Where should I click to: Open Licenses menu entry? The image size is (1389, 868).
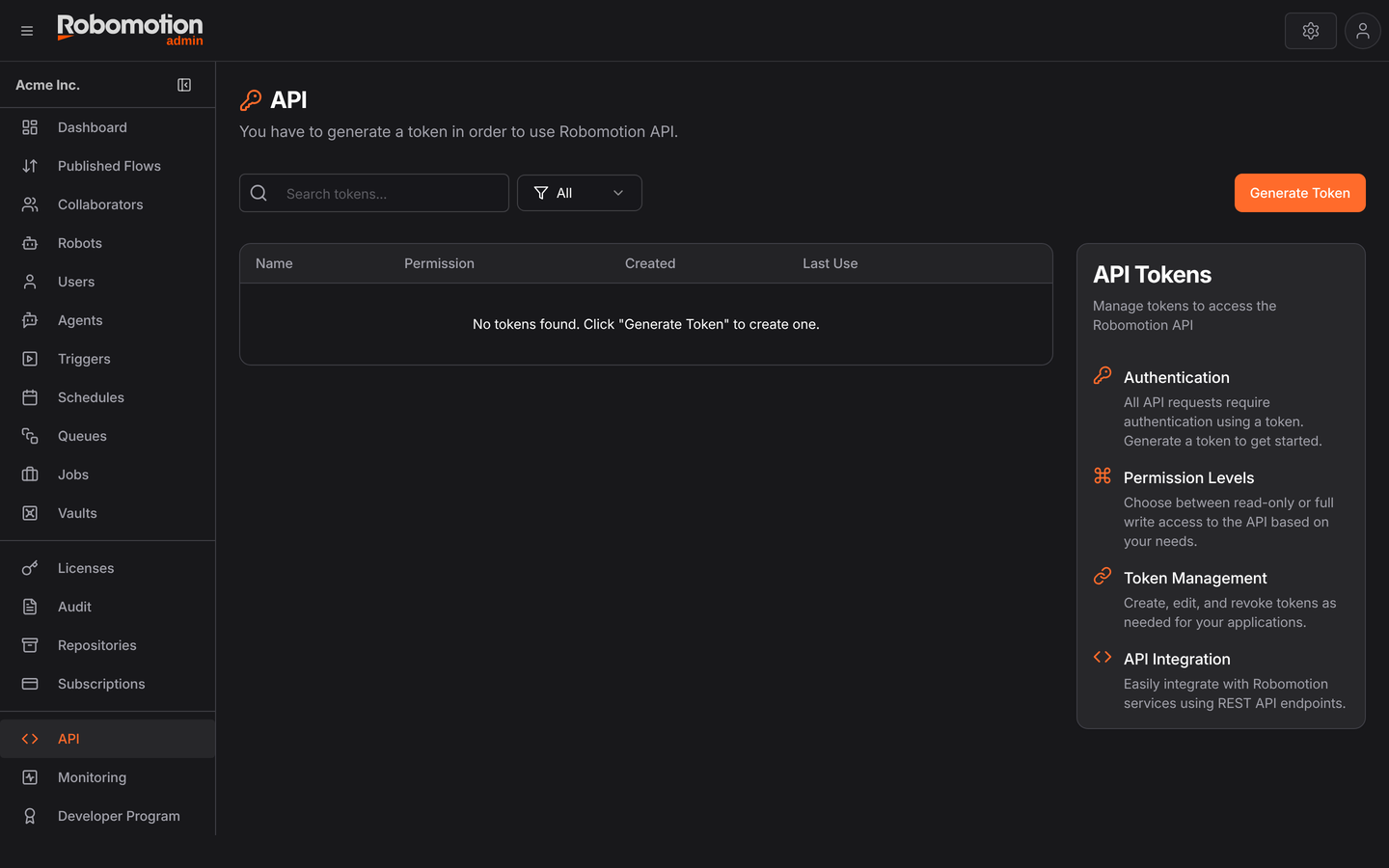tap(107, 568)
